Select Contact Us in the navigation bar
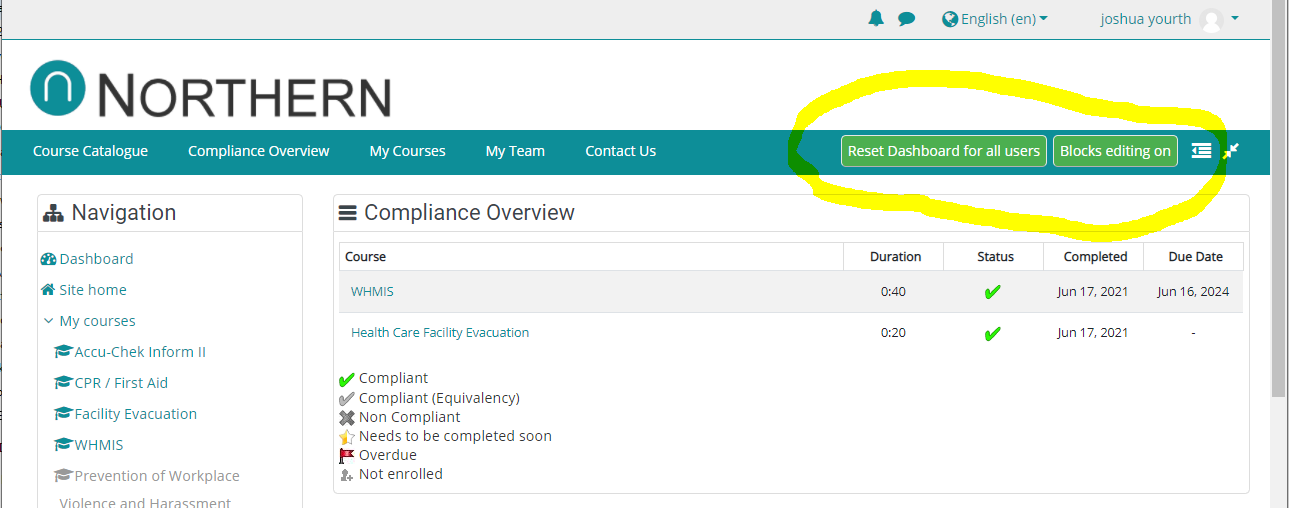Viewport: 1289px width, 508px height. tap(620, 151)
